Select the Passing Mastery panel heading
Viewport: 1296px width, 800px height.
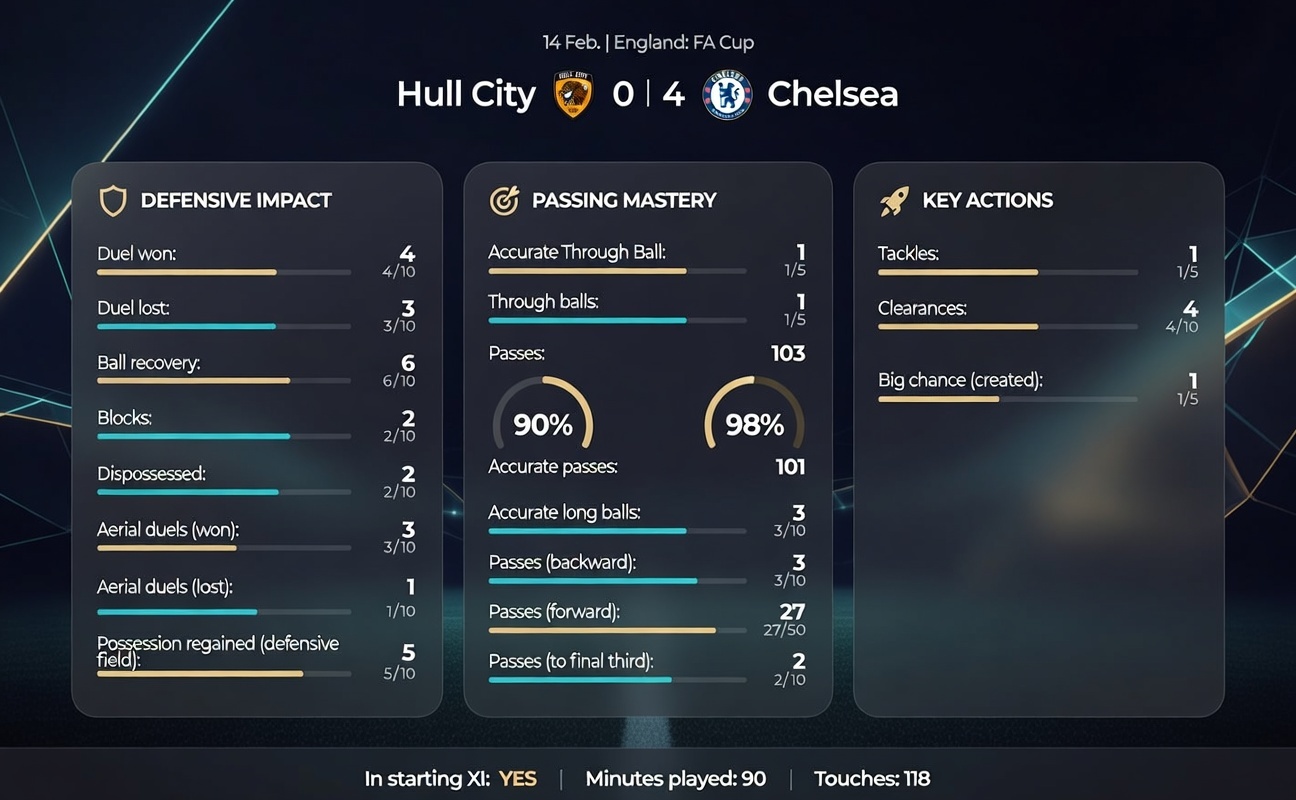[624, 201]
